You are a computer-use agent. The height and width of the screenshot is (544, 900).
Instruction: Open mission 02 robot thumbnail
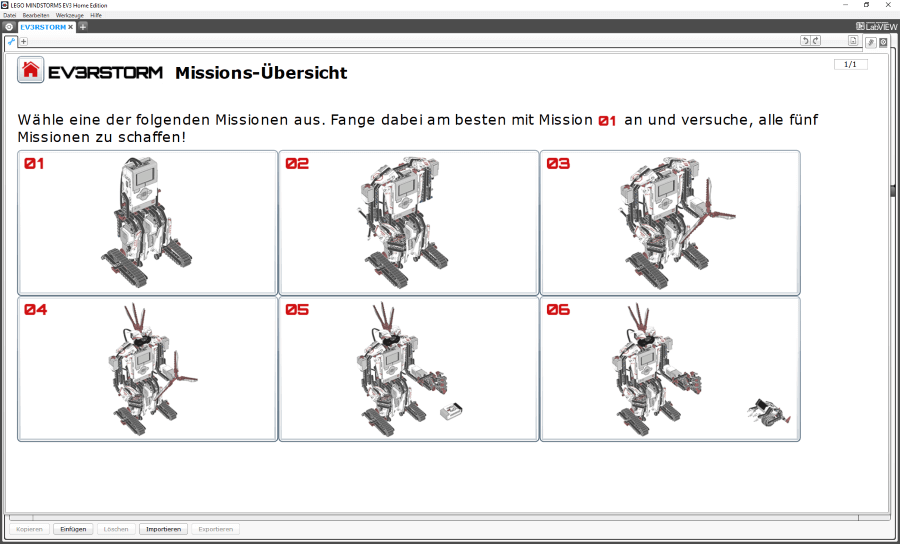click(409, 223)
